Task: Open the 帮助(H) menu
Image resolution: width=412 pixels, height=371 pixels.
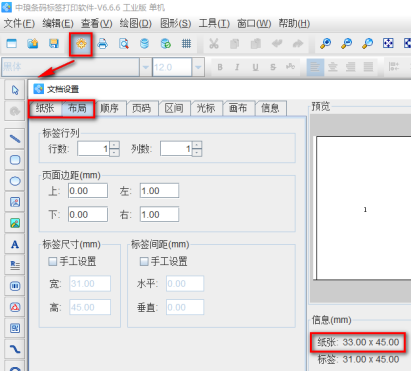Action: tap(294, 23)
